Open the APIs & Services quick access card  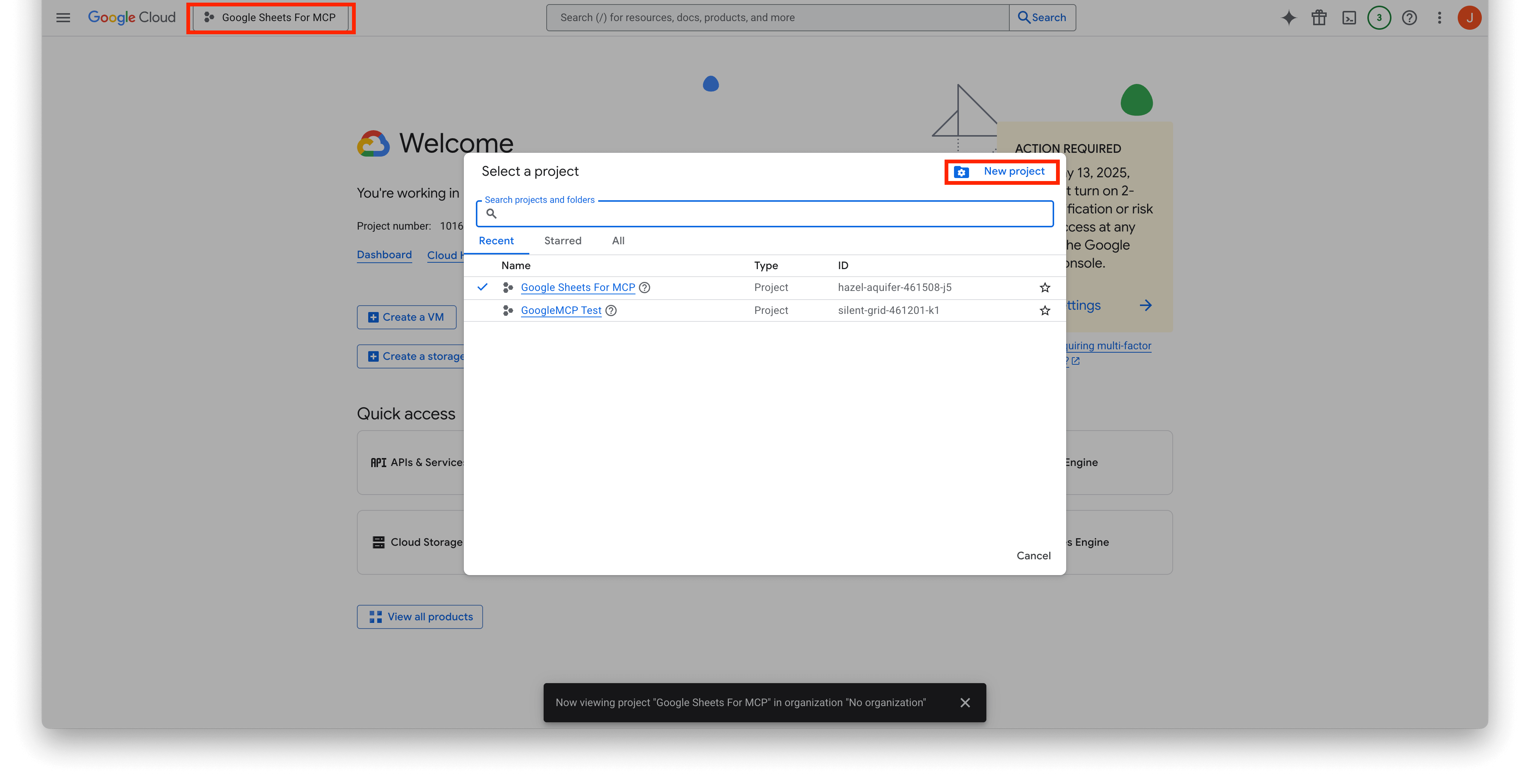(410, 463)
